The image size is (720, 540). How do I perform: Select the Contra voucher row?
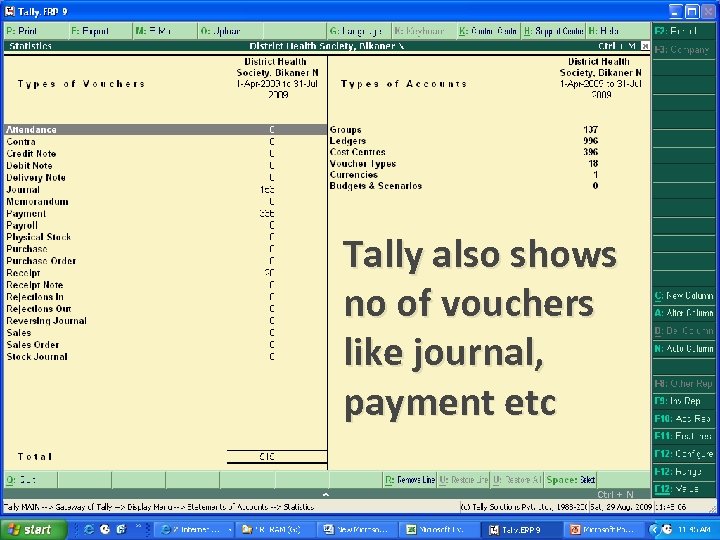pyautogui.click(x=165, y=141)
